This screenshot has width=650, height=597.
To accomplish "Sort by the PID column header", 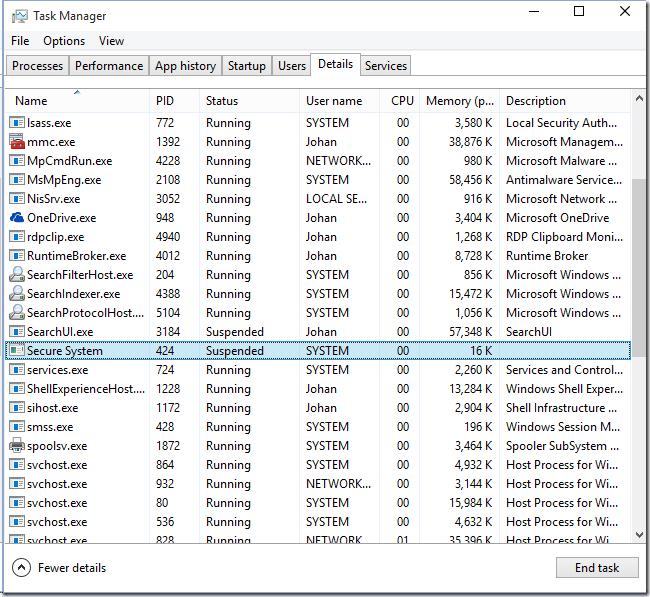I will 165,101.
